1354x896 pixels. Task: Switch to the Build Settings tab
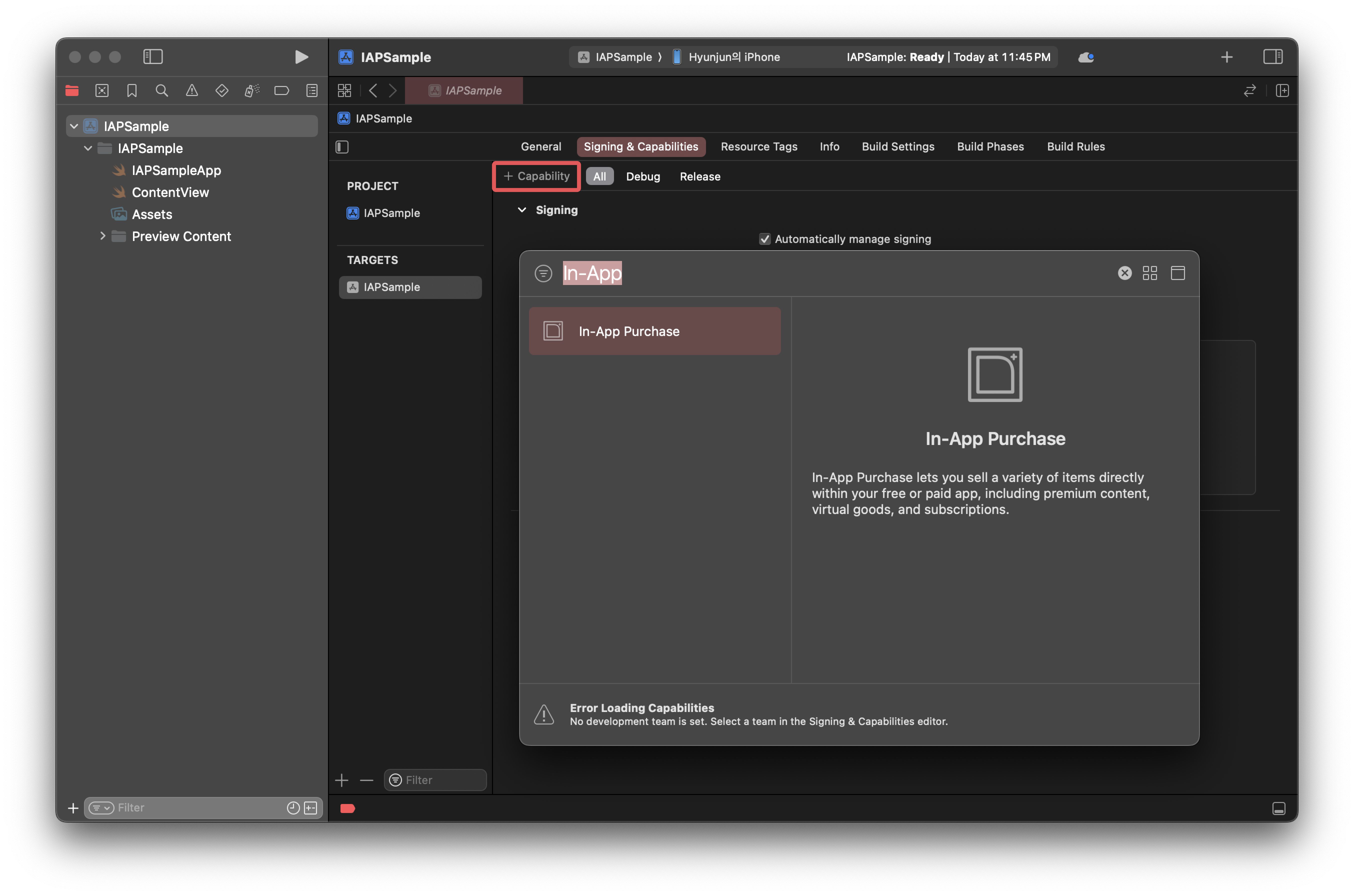coord(897,146)
